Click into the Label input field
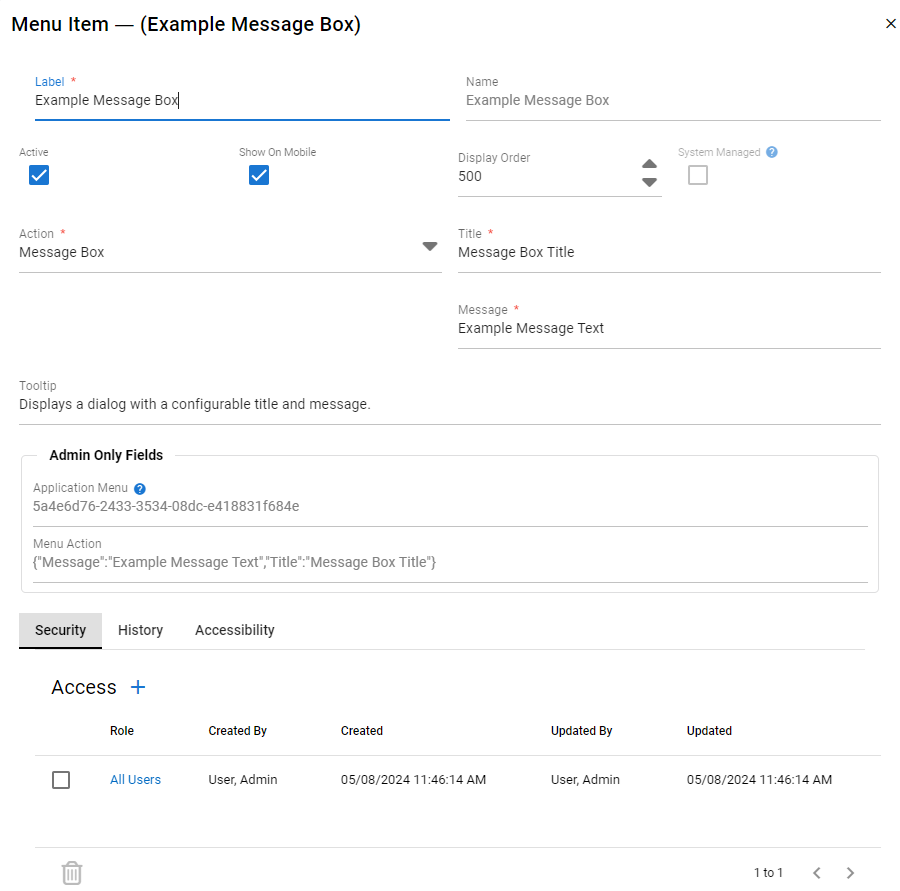 click(x=242, y=100)
